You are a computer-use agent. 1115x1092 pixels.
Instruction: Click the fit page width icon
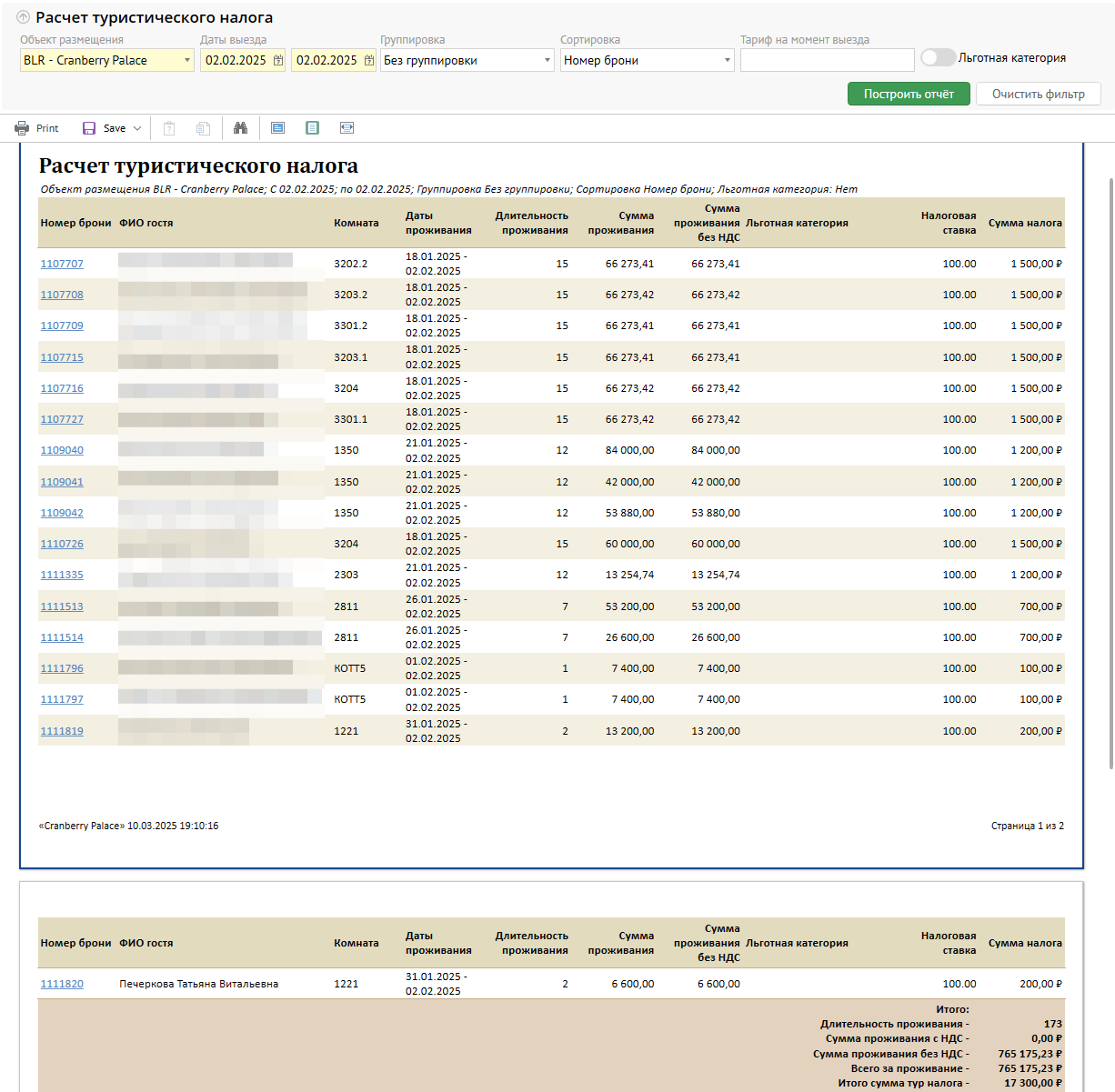347,128
